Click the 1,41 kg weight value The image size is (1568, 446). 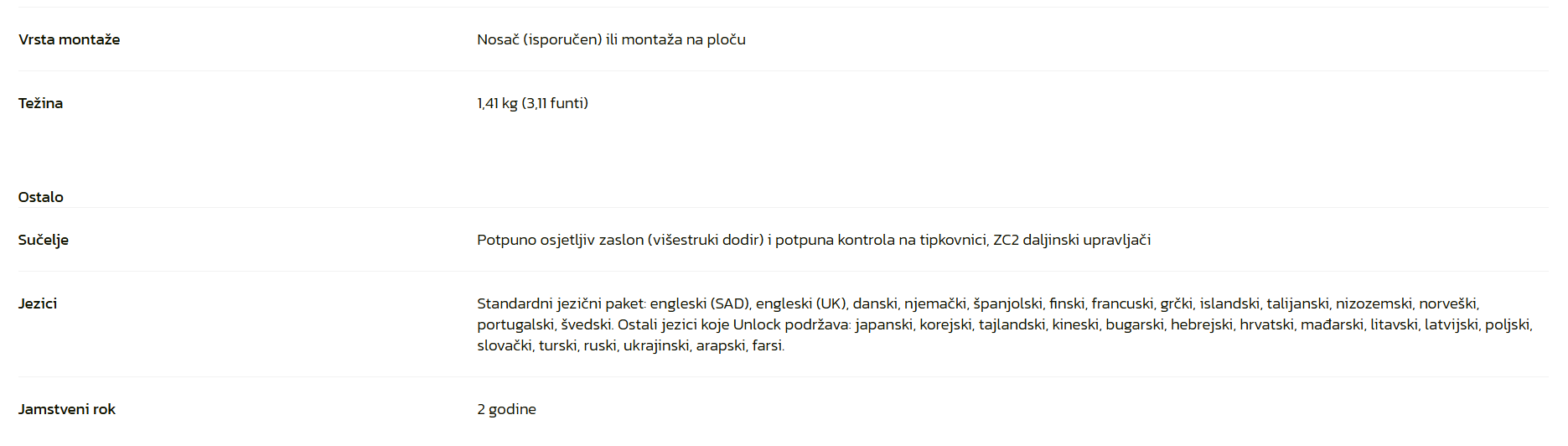[497, 103]
